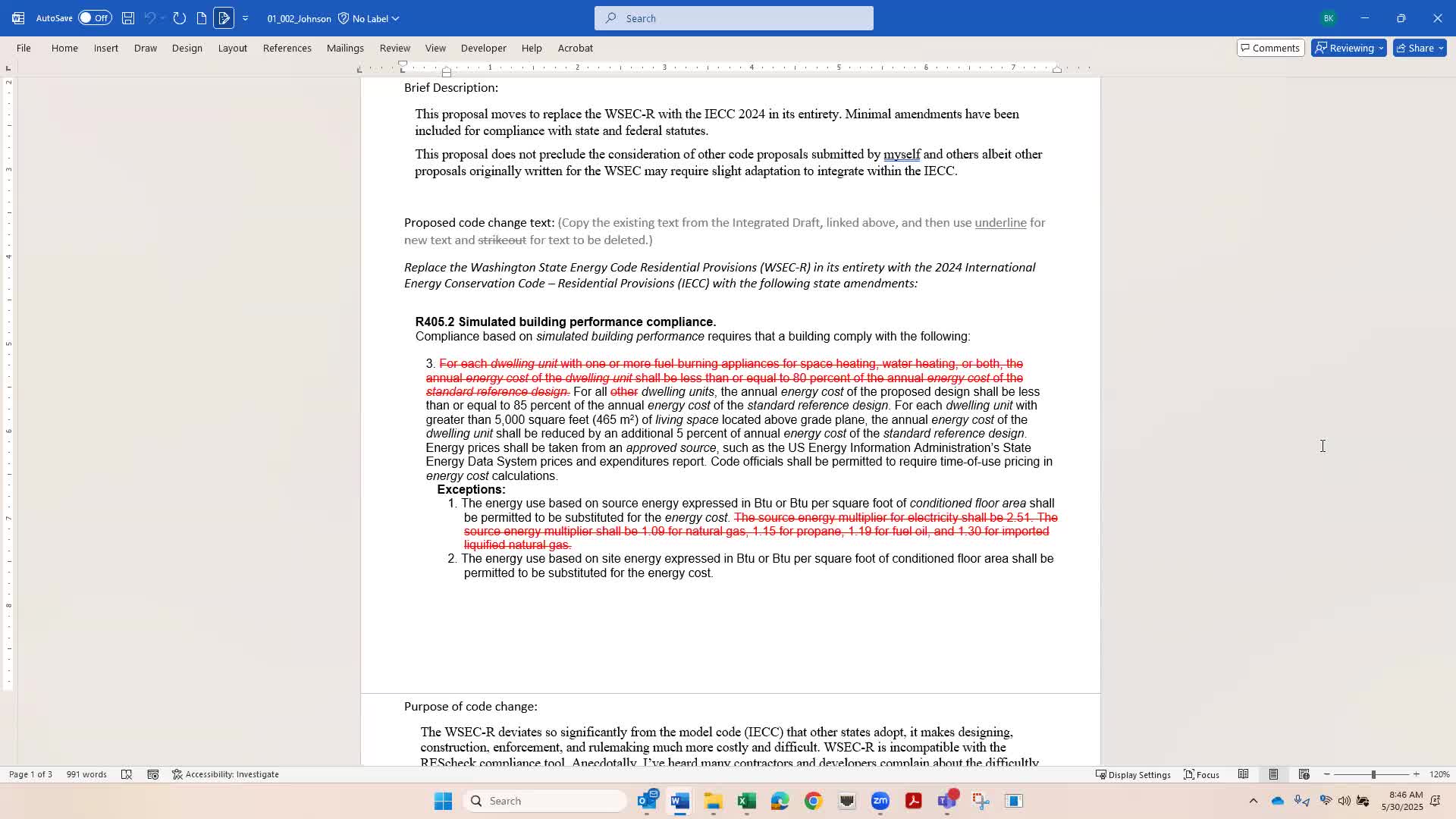This screenshot has height=819, width=1456.
Task: Open the References tab
Action: coord(287,48)
